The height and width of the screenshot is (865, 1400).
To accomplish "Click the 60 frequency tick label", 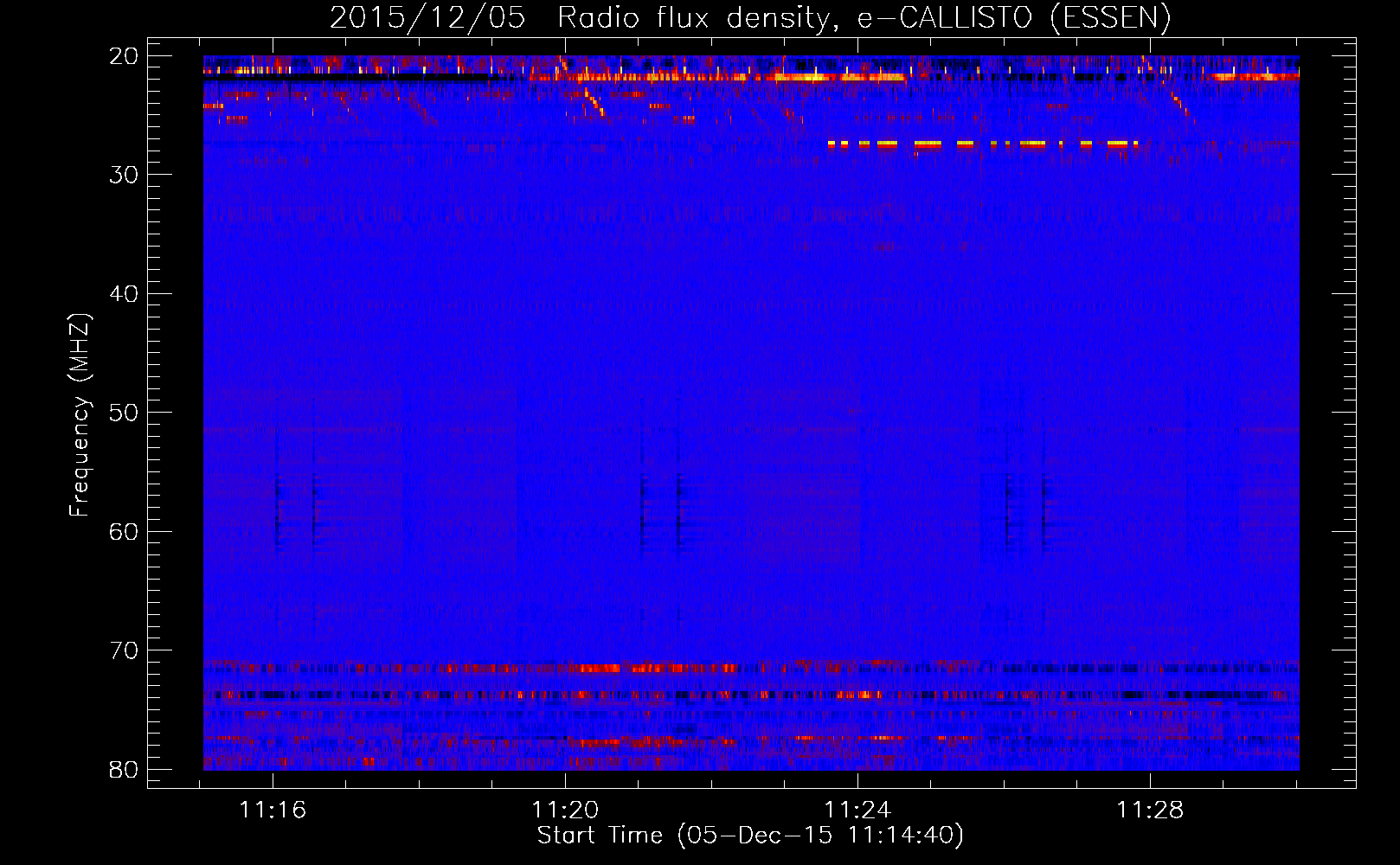I will point(124,531).
